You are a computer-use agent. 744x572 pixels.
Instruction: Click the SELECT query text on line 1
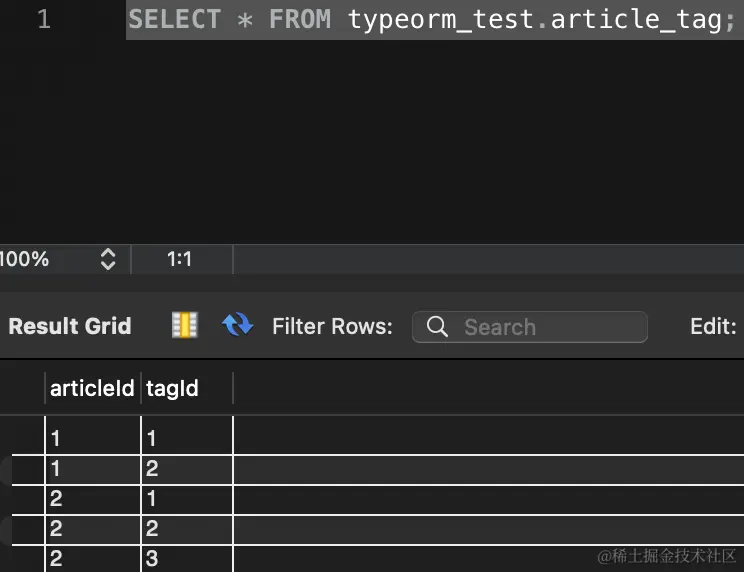coord(431,19)
